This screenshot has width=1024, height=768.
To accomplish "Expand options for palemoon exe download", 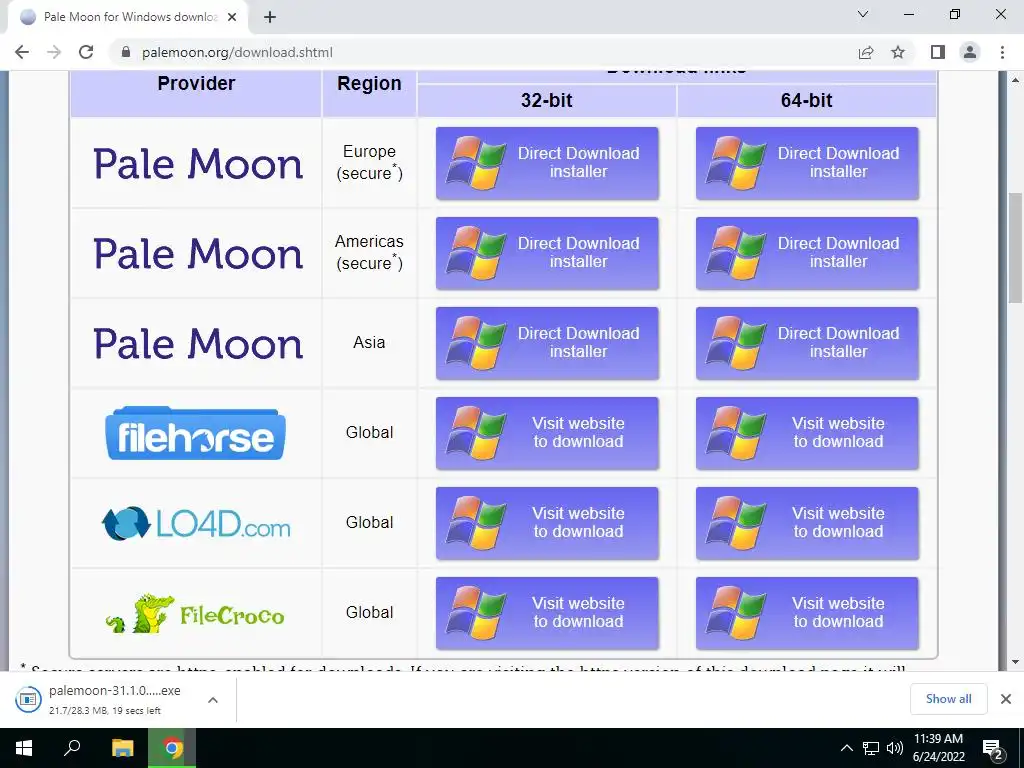I will (x=213, y=699).
